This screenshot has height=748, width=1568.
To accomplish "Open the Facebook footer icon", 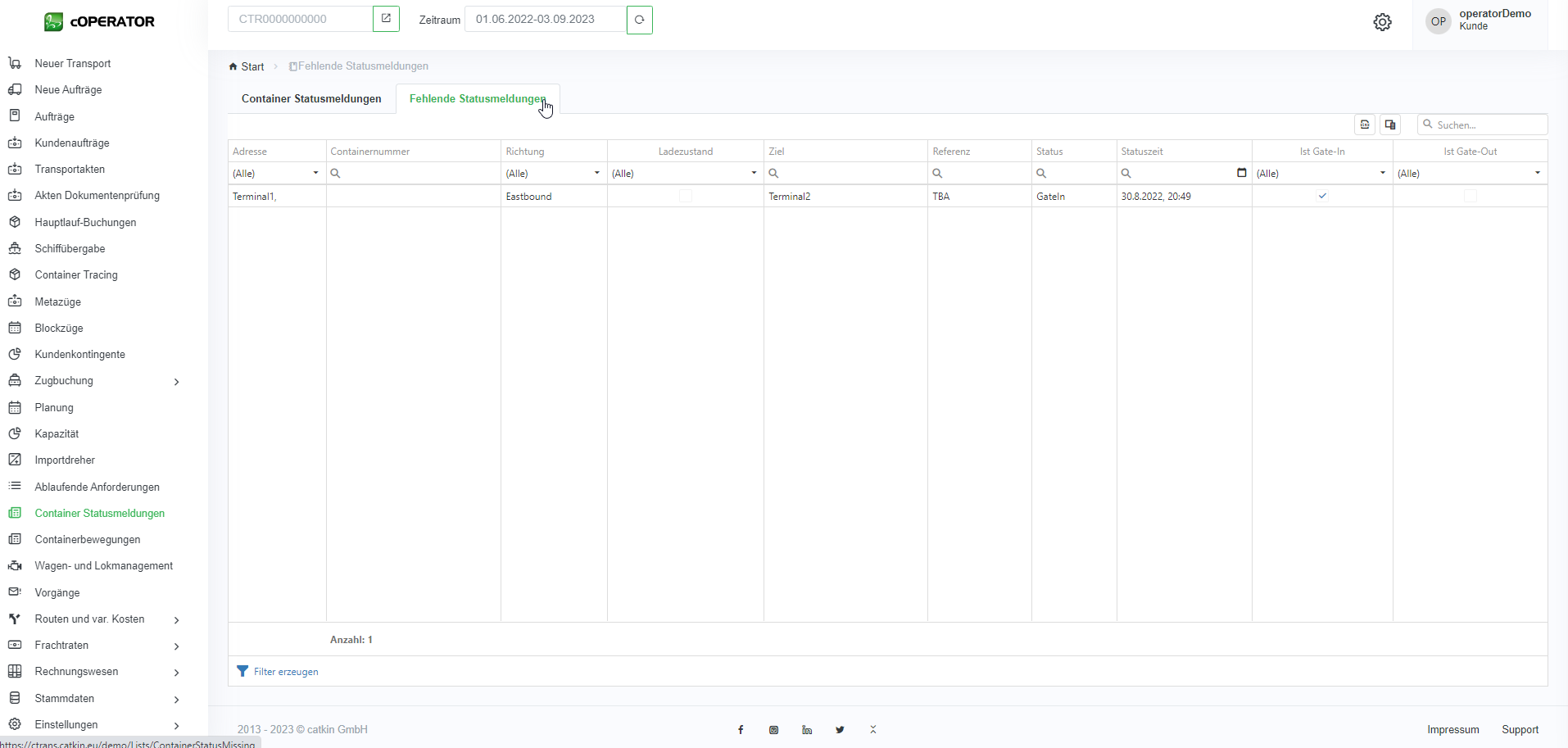I will tap(741, 730).
